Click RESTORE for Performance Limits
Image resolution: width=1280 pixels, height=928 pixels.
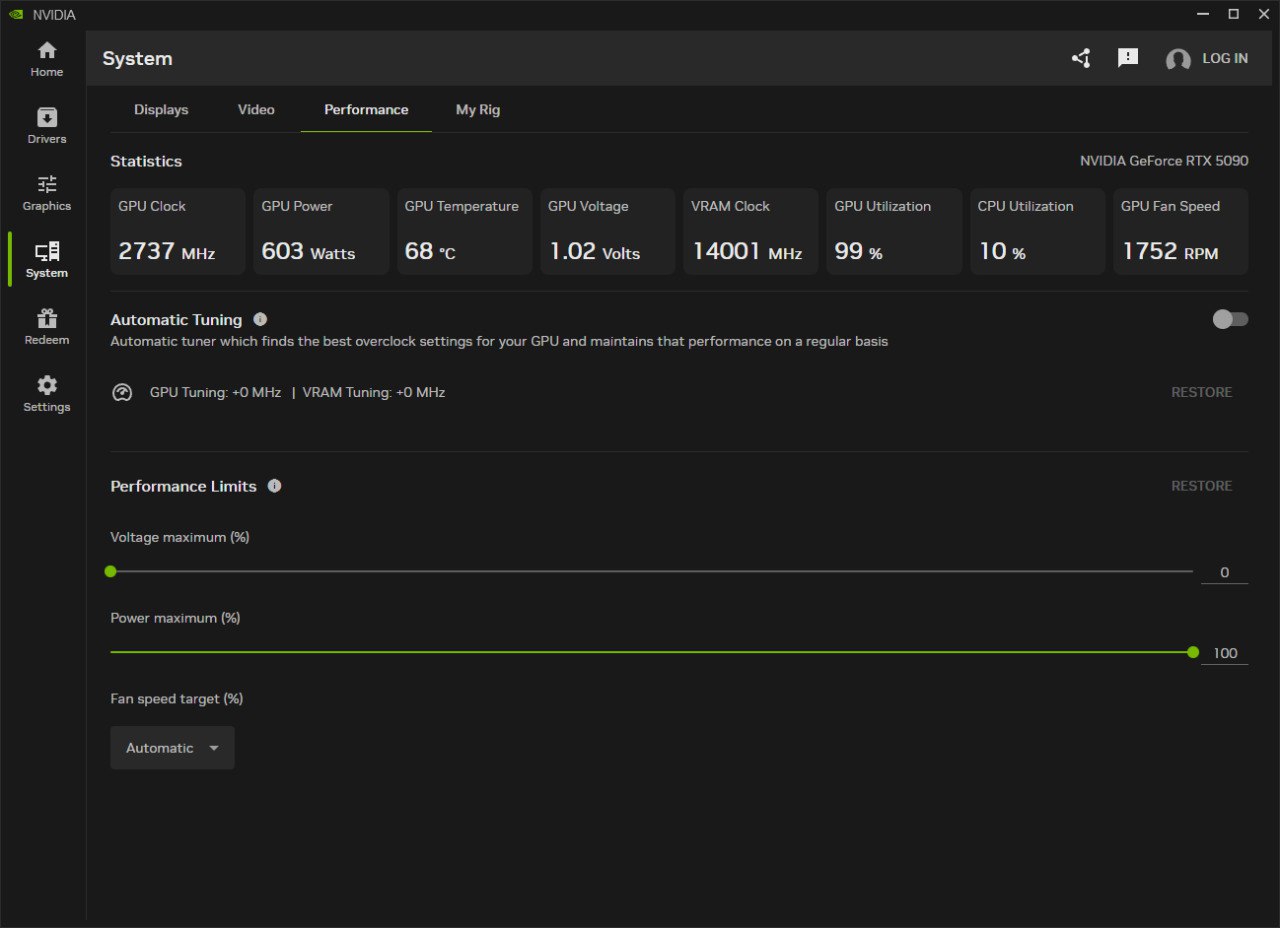click(1201, 485)
